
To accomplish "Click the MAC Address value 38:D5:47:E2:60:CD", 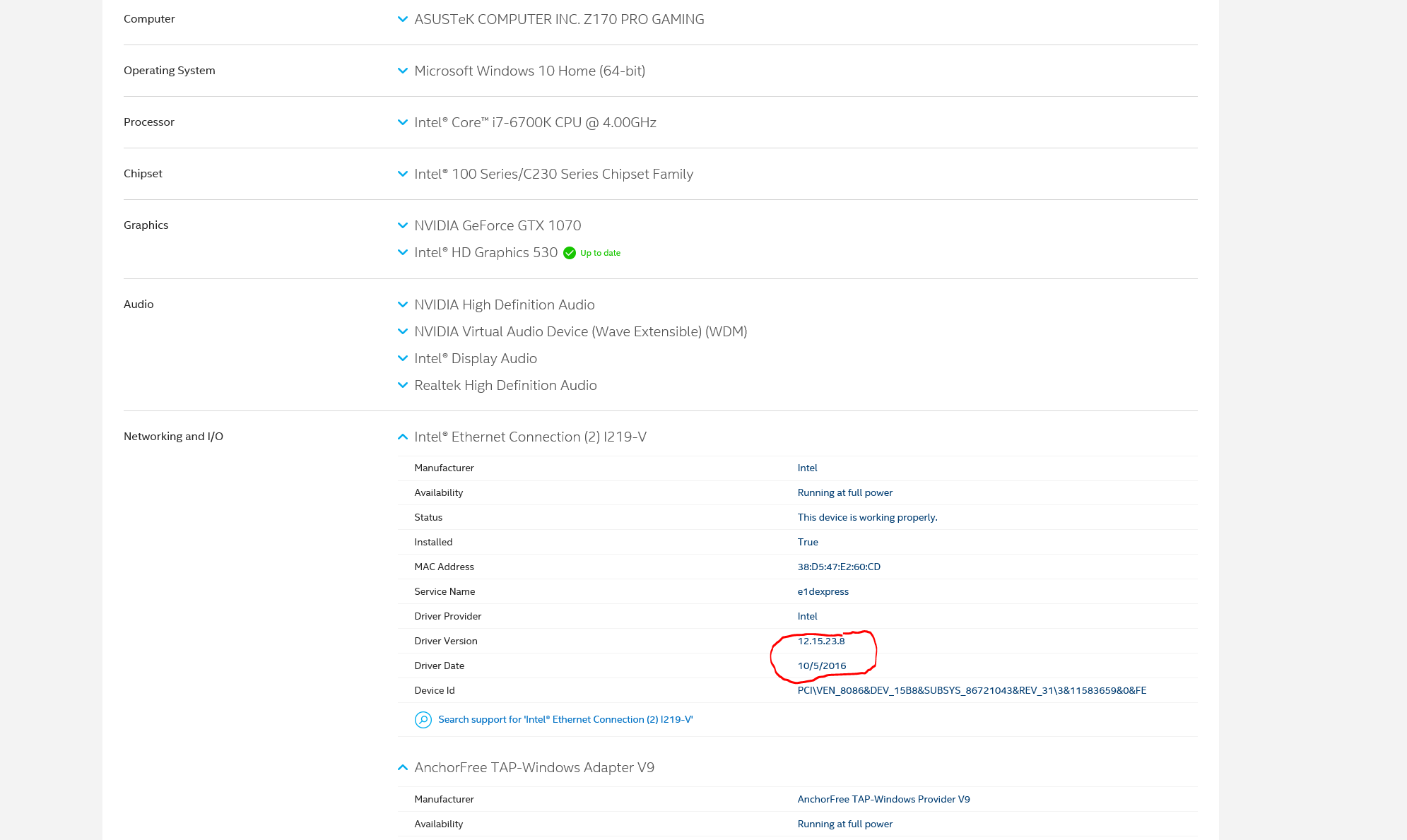I will point(839,567).
